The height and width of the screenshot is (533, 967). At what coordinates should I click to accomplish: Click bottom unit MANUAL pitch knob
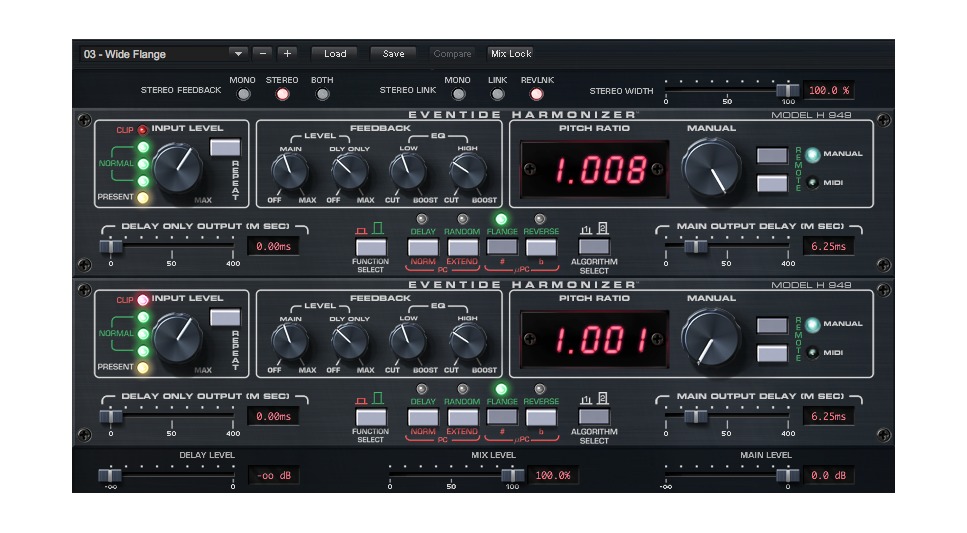tap(711, 337)
